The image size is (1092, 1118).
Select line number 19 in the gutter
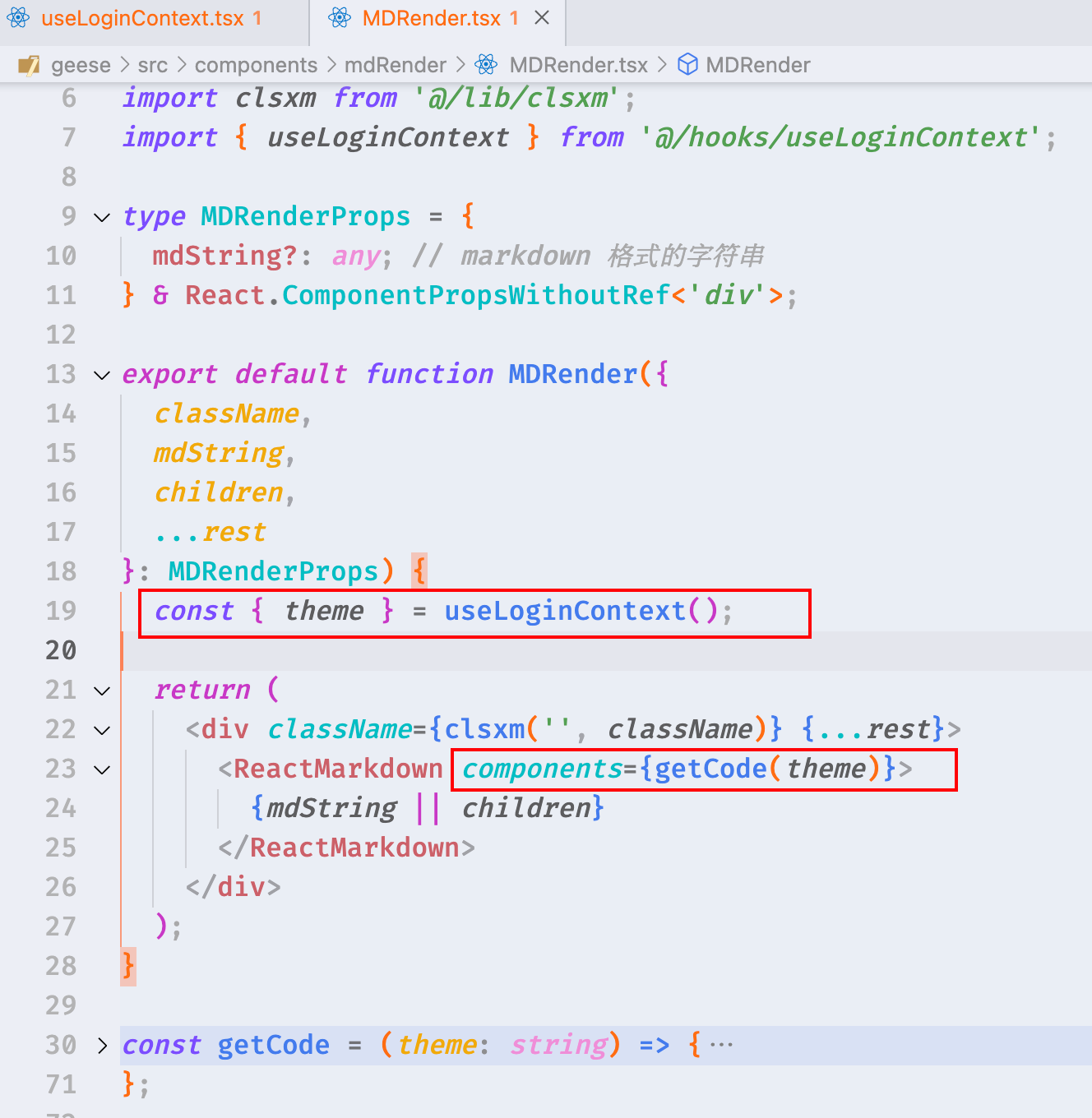(x=61, y=611)
